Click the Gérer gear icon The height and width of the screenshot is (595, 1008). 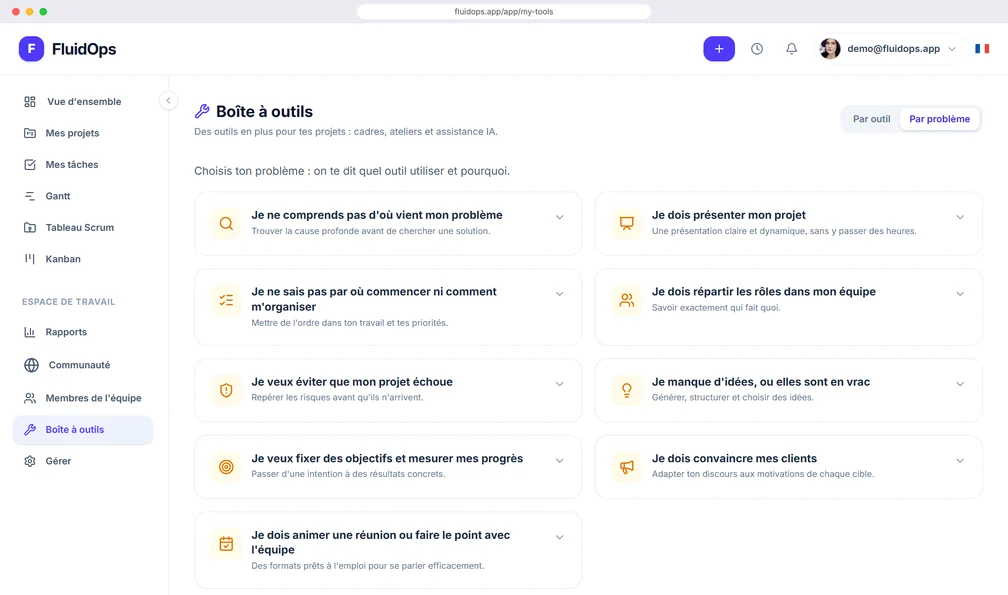[30, 461]
